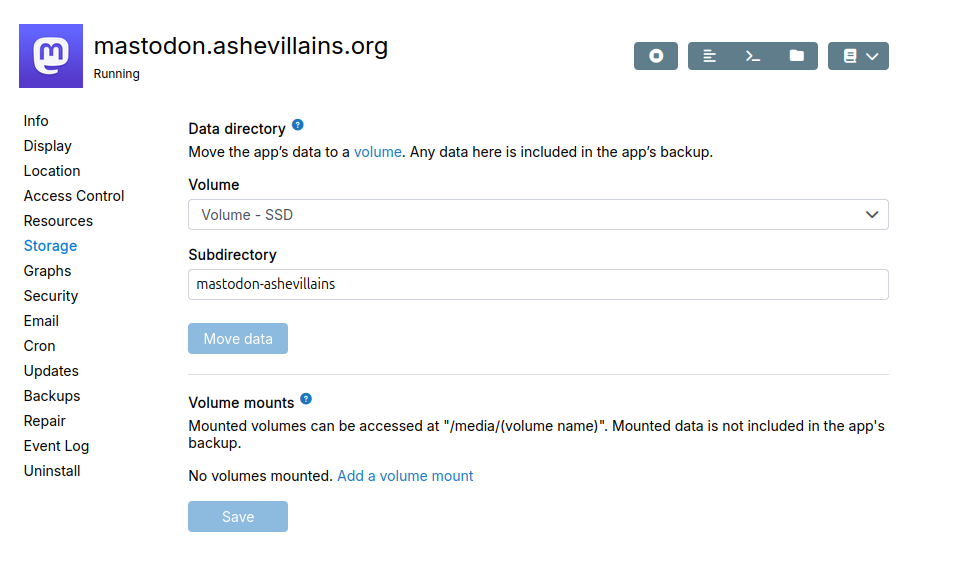Click the stop app button icon
953x577 pixels.
click(x=656, y=56)
